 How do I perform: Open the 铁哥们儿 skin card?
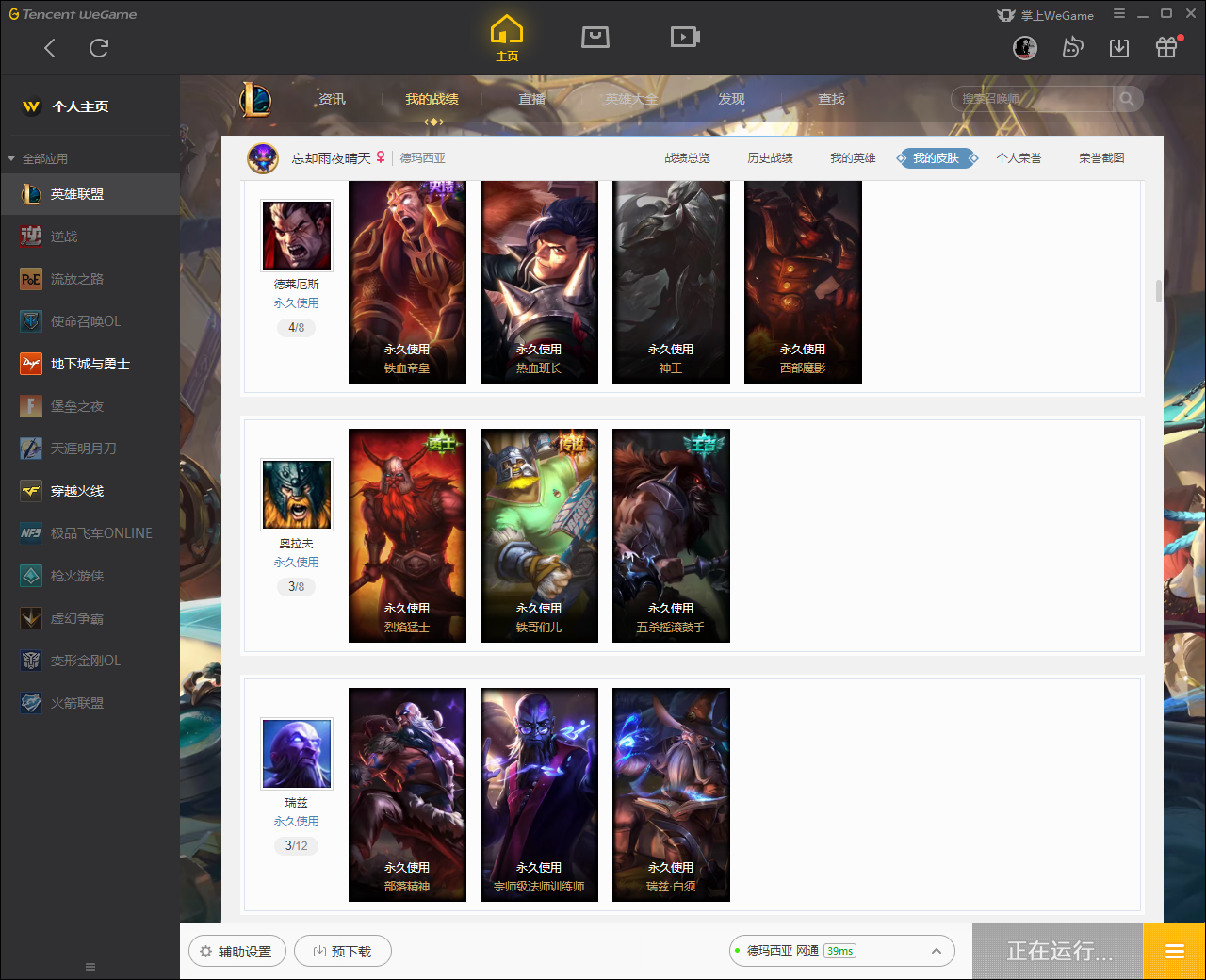click(x=539, y=535)
